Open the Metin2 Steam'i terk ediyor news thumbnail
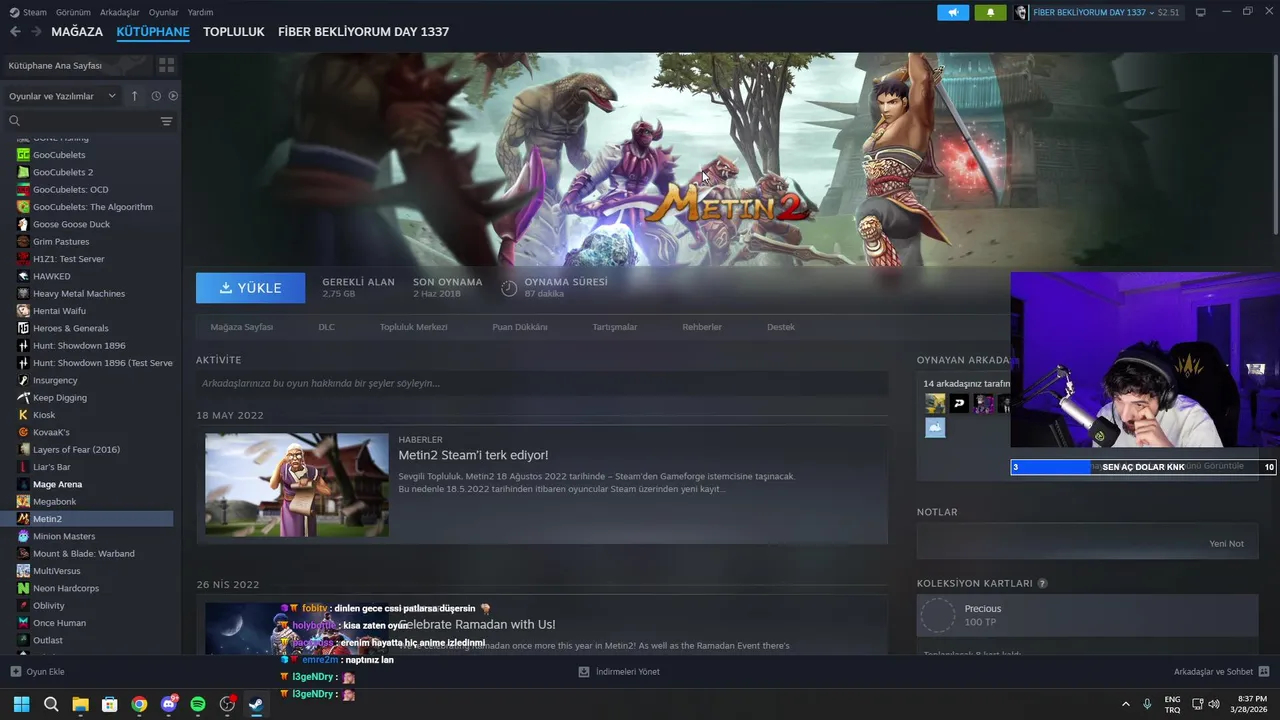 (x=297, y=485)
